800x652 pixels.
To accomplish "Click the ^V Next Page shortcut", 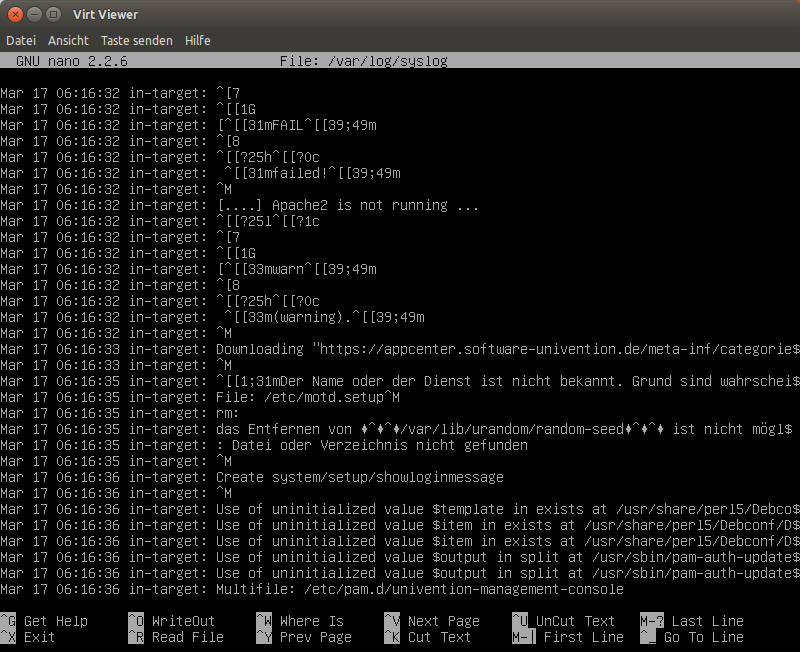I will (431, 621).
